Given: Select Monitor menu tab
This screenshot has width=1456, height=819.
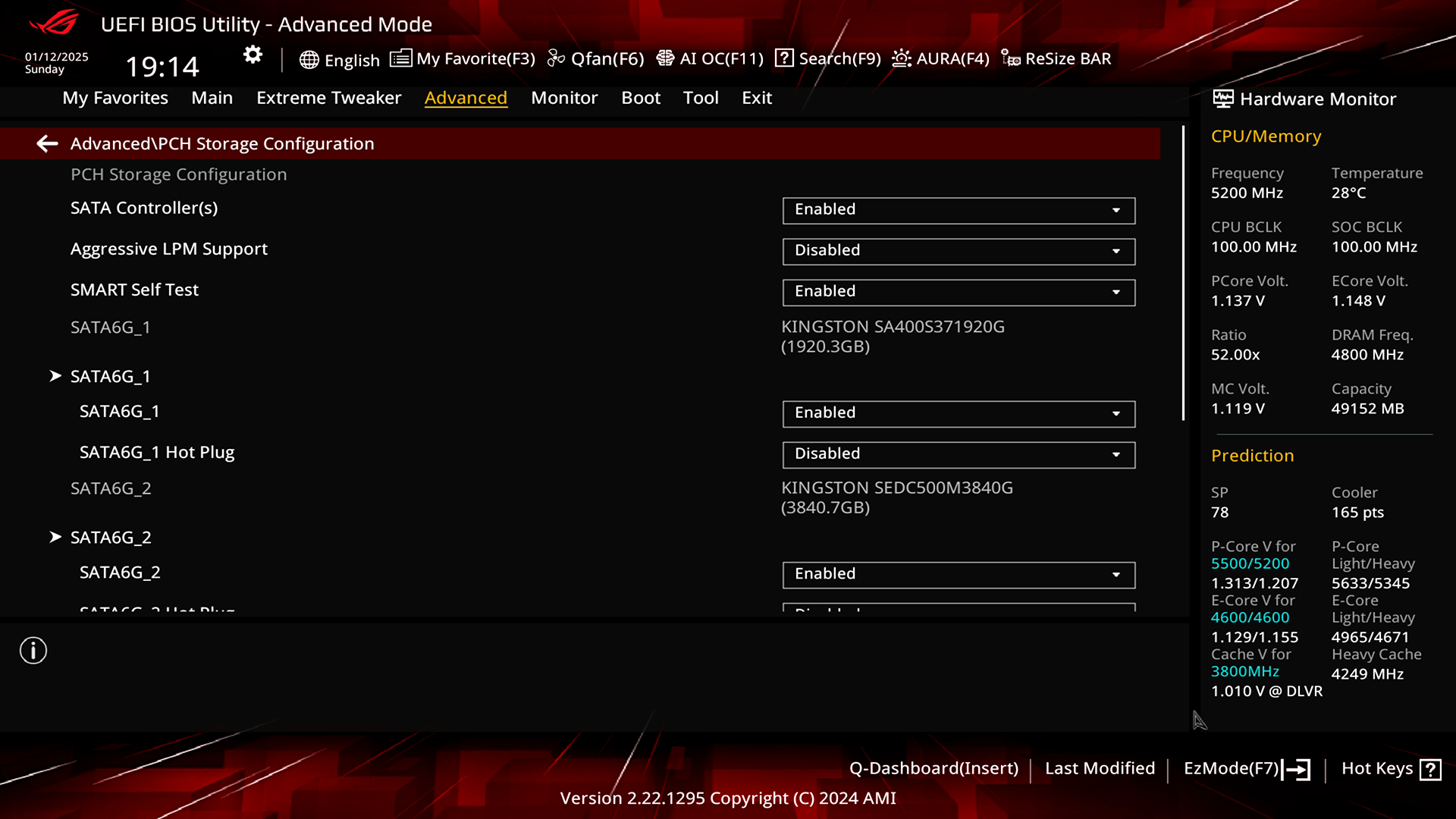Looking at the screenshot, I should click(564, 97).
